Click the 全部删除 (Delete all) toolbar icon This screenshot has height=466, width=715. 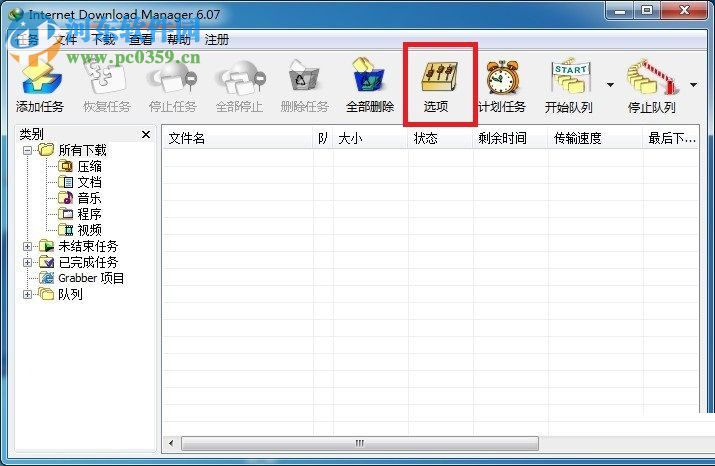pyautogui.click(x=370, y=85)
